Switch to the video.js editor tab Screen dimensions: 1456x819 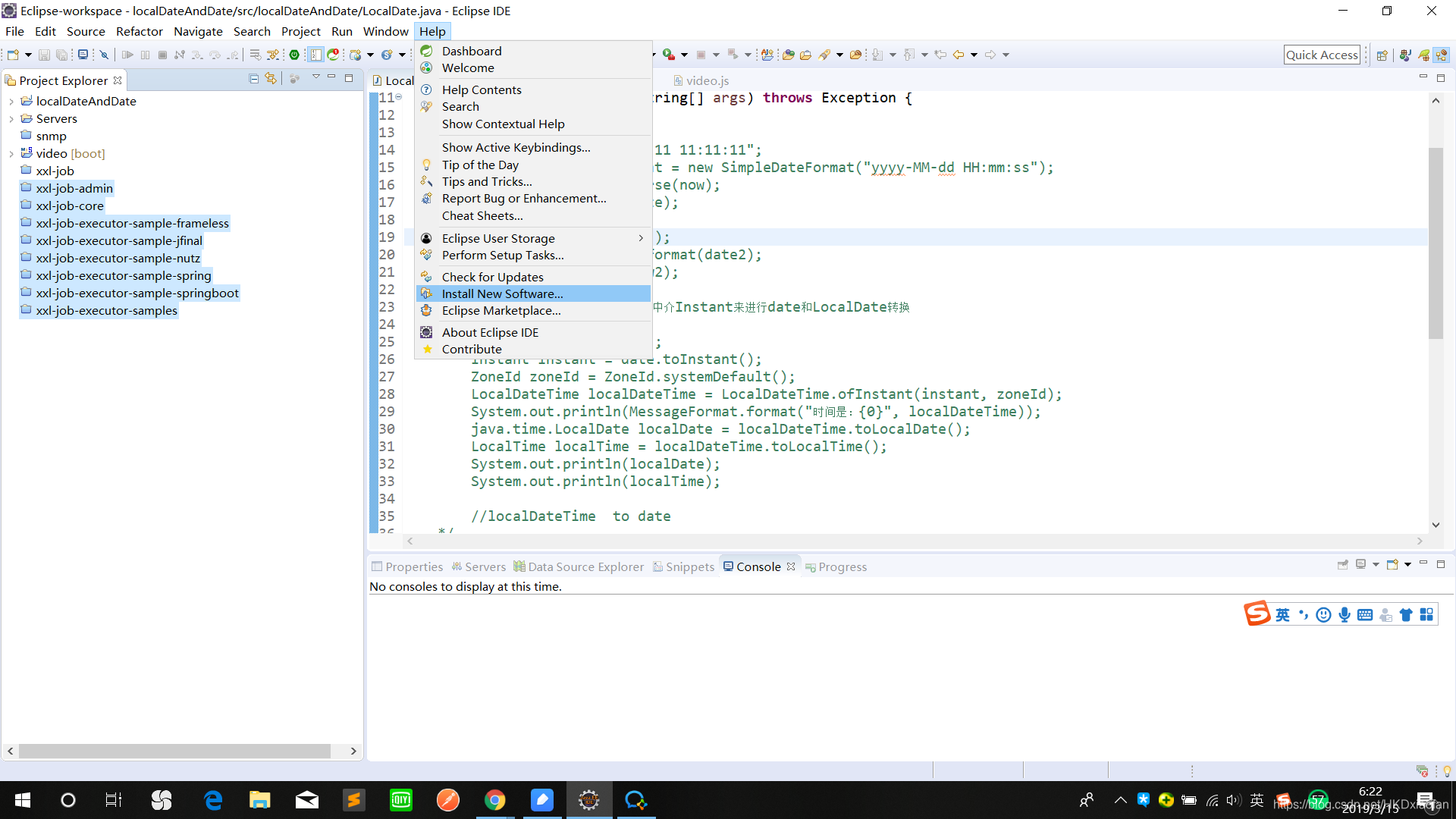[701, 80]
